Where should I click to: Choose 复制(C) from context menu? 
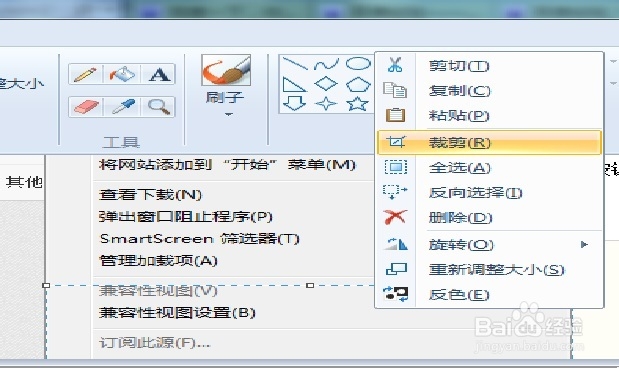490,90
